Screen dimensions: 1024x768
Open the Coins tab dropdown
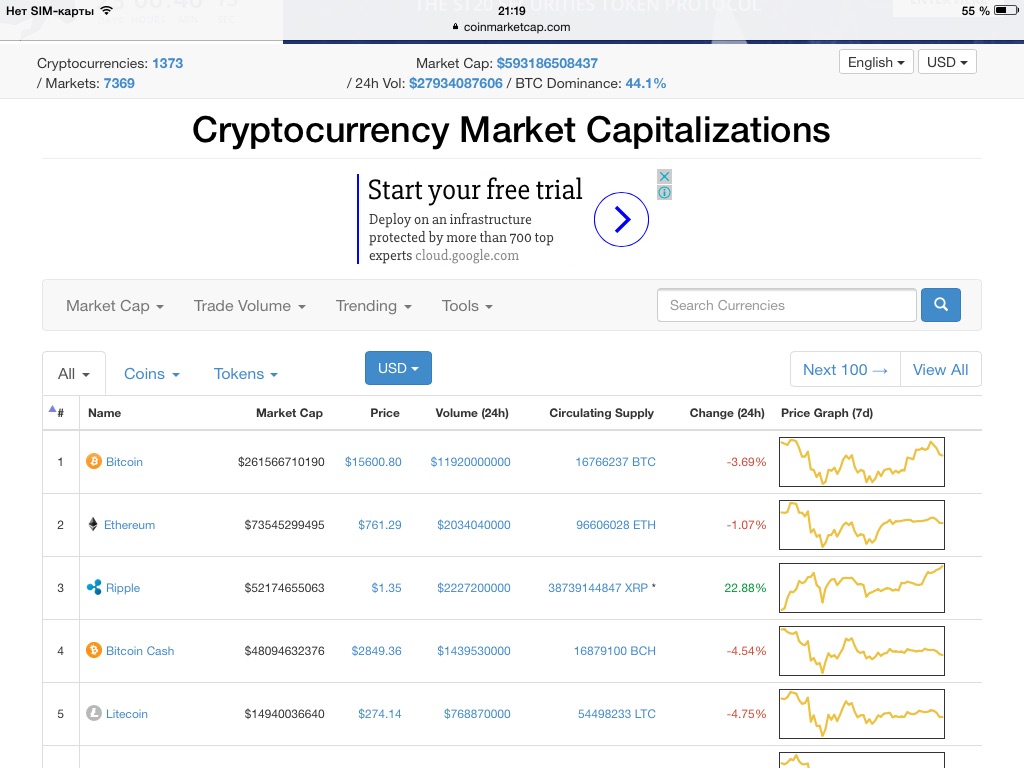(152, 374)
